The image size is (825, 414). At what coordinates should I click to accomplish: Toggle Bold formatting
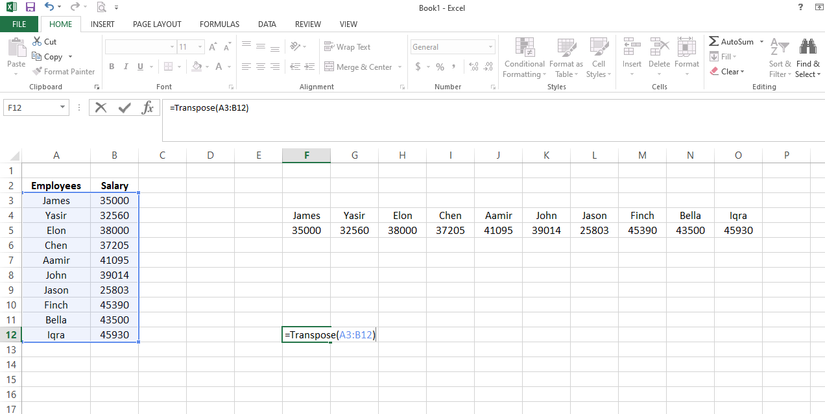tap(112, 67)
